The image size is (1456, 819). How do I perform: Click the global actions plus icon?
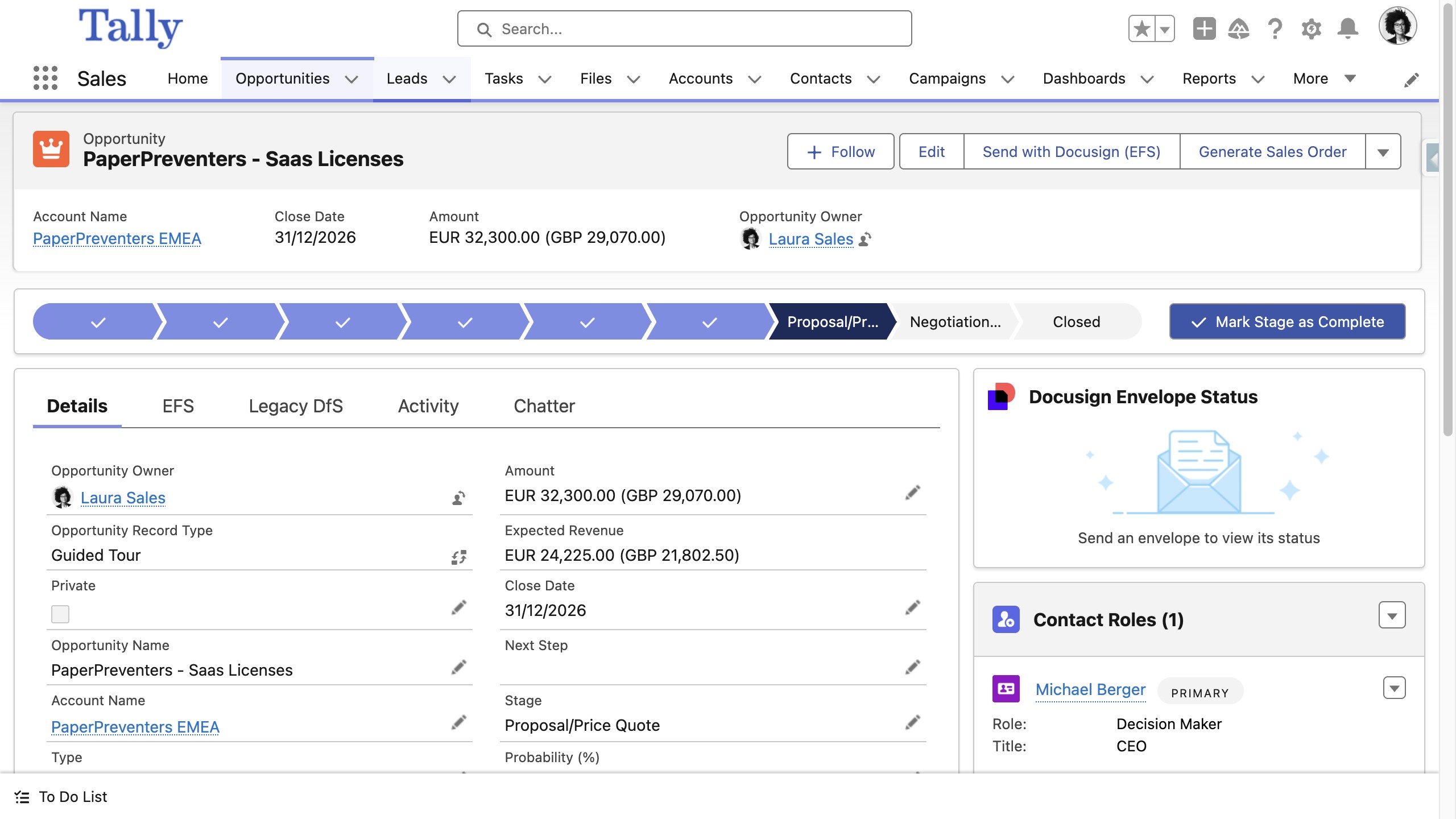click(1204, 28)
